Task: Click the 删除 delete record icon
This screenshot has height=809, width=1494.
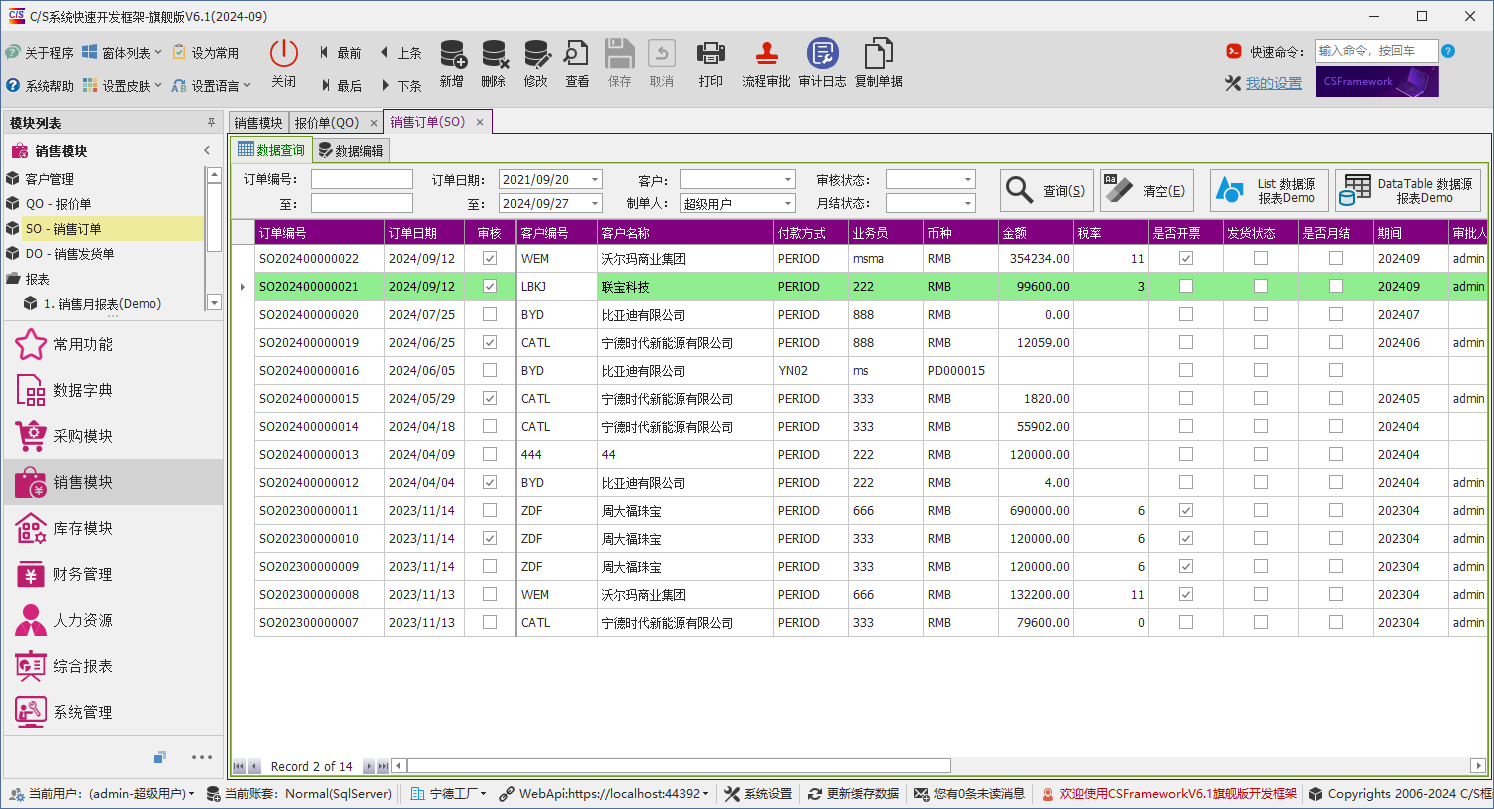Action: 494,53
